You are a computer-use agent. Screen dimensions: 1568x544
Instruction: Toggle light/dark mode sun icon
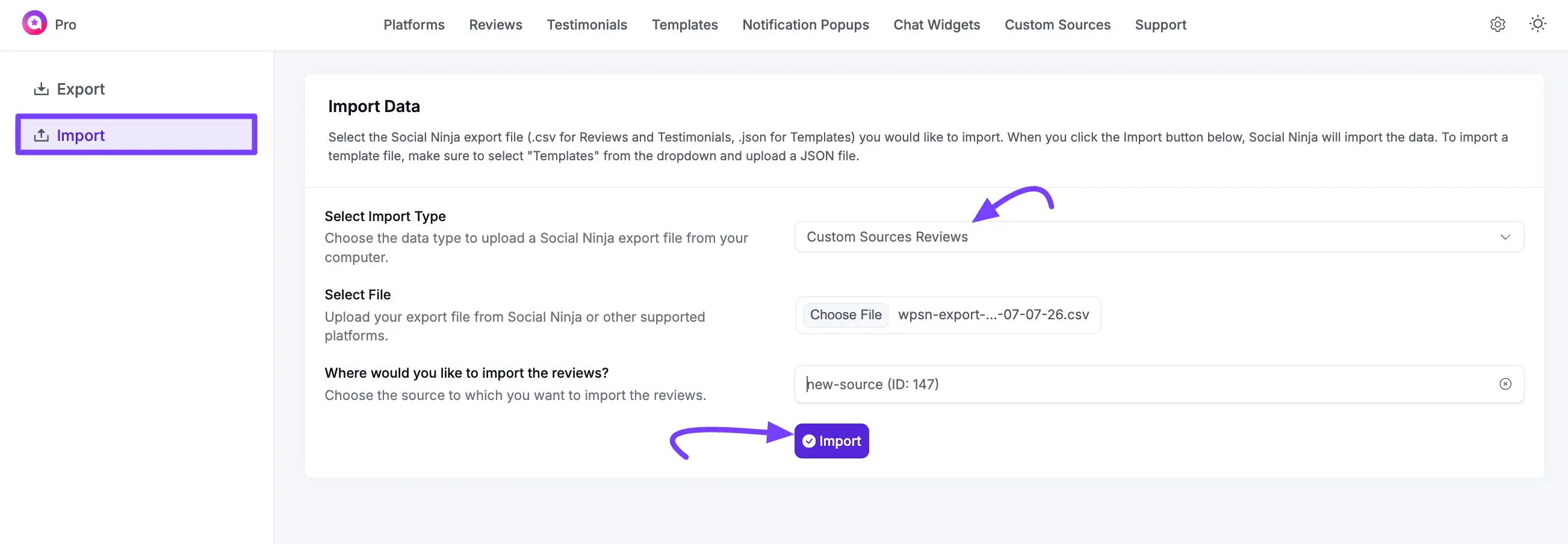tap(1537, 24)
